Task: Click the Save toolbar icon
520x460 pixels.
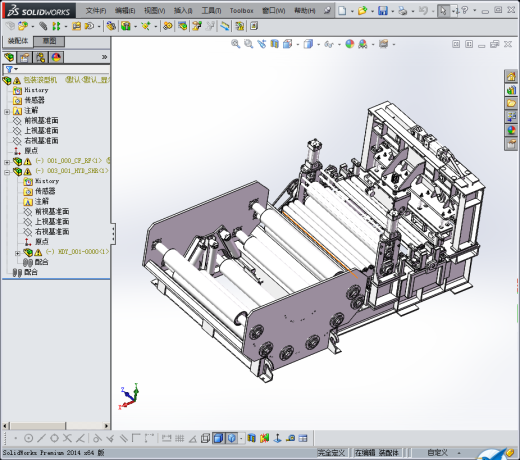Action: coord(383,11)
